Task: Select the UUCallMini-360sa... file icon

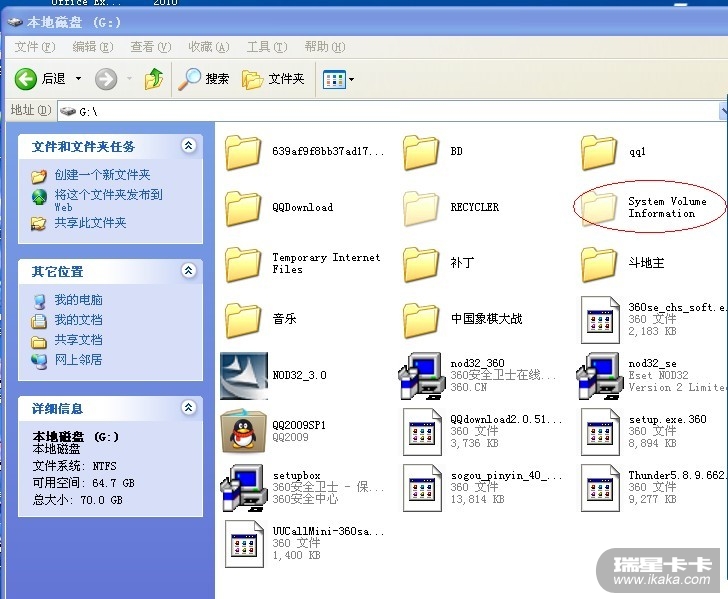Action: (244, 544)
